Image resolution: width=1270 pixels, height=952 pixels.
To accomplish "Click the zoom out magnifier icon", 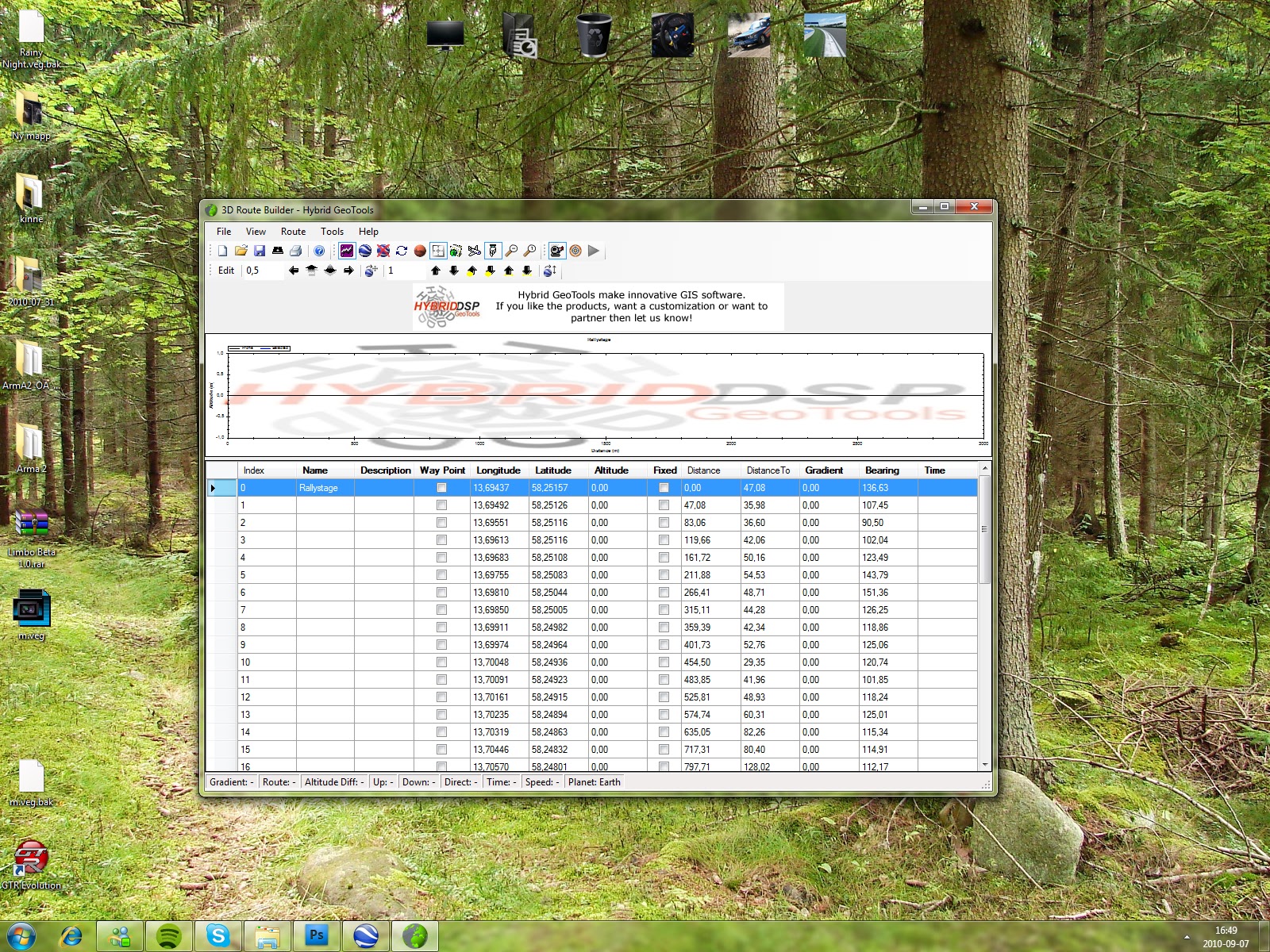I will tap(511, 251).
